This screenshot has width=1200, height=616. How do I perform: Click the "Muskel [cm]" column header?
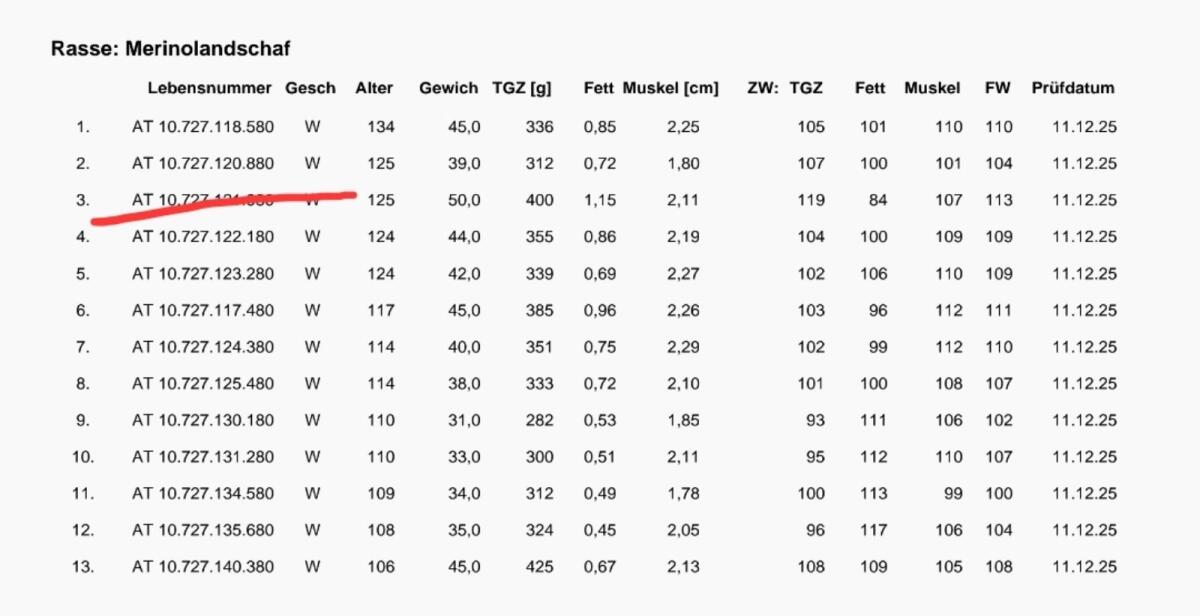coord(670,88)
